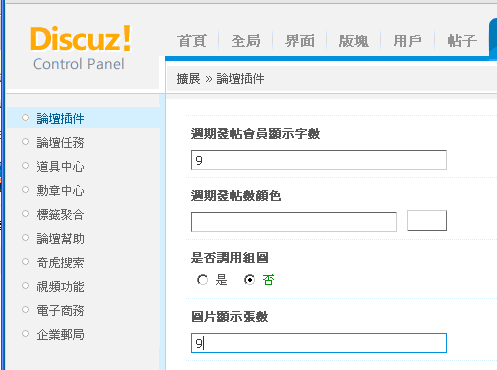Viewport: 497px width, 370px height.
Task: Open the 首頁 tab
Action: (x=192, y=41)
